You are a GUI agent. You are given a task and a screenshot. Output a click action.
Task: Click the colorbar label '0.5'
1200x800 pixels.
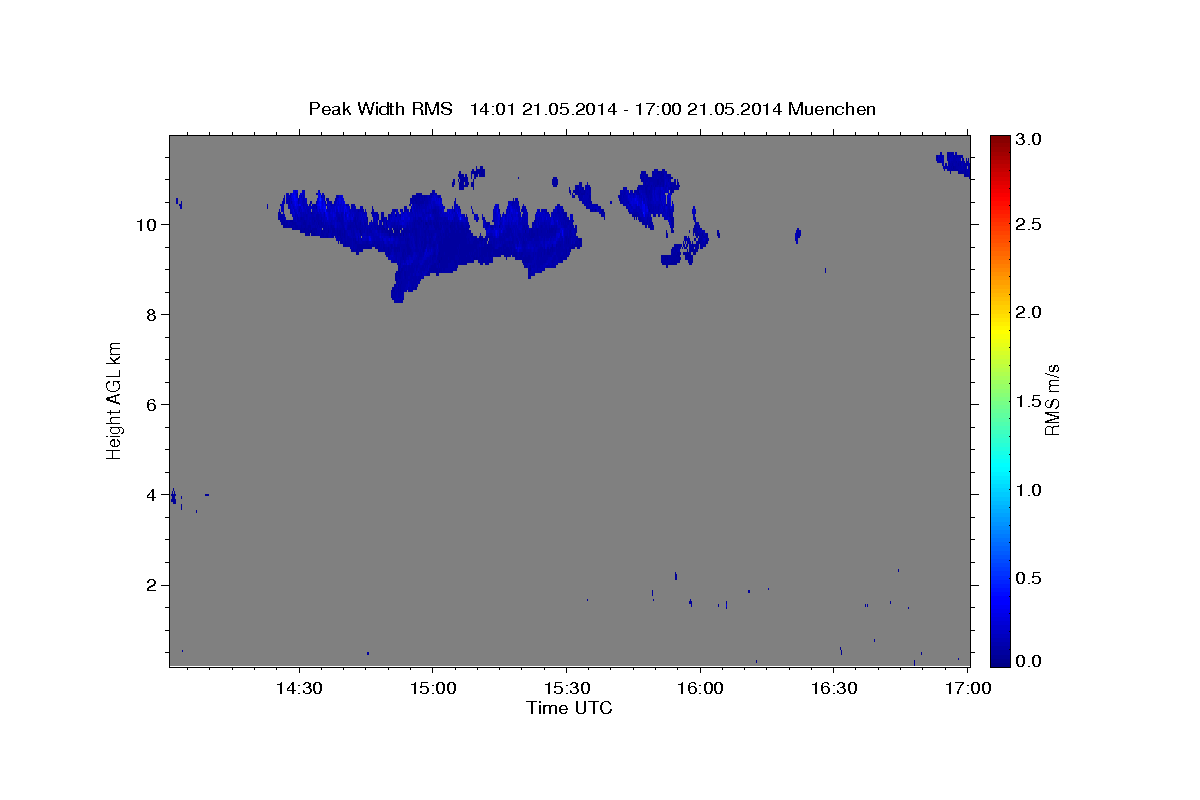click(x=1029, y=578)
